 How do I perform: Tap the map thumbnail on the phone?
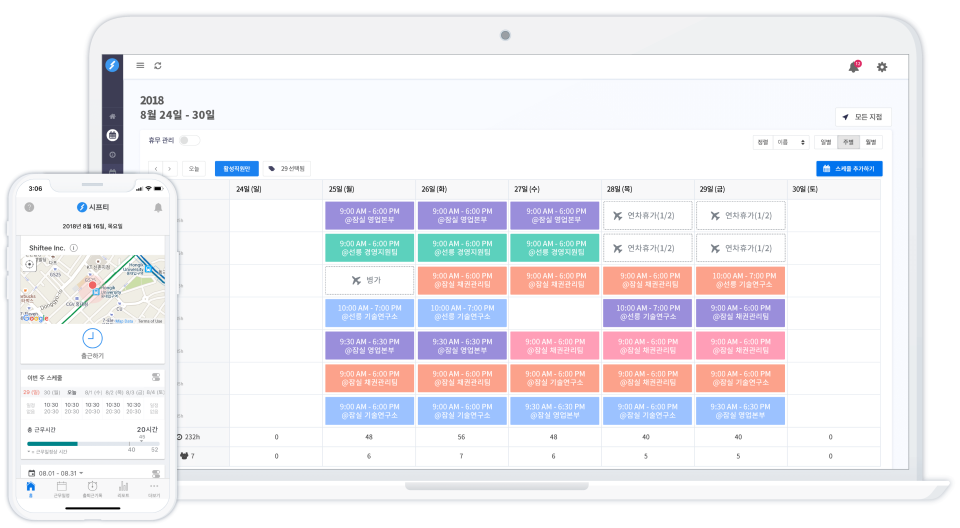click(93, 290)
